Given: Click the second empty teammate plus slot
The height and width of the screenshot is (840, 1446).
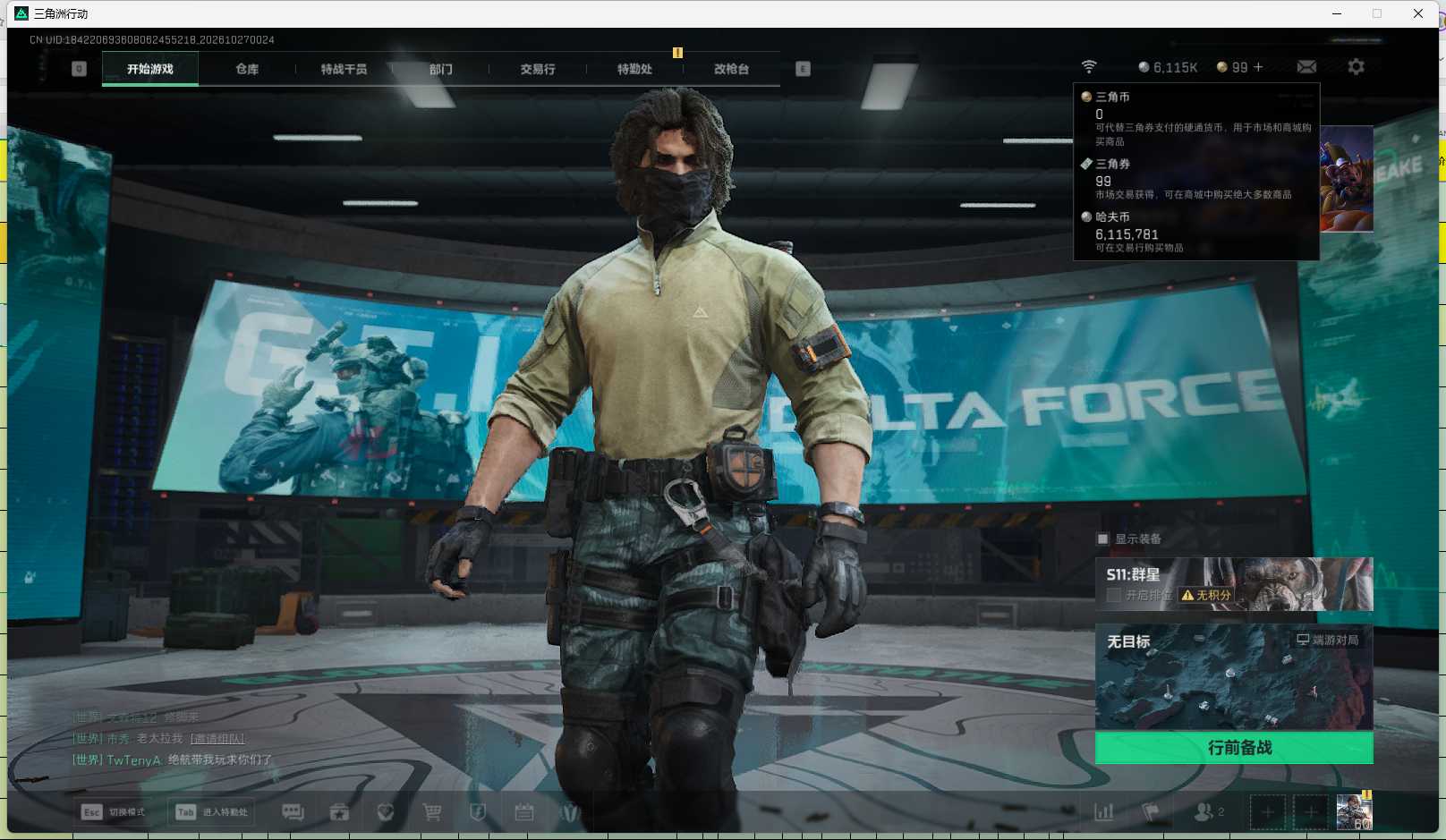Looking at the screenshot, I should click(1311, 812).
